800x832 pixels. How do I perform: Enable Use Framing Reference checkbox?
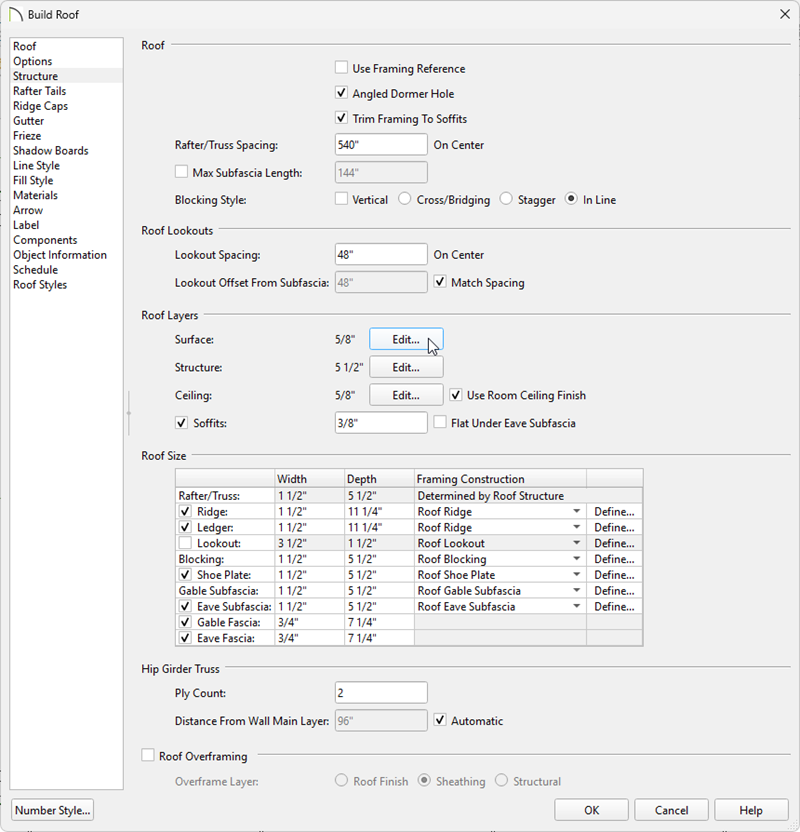point(342,68)
